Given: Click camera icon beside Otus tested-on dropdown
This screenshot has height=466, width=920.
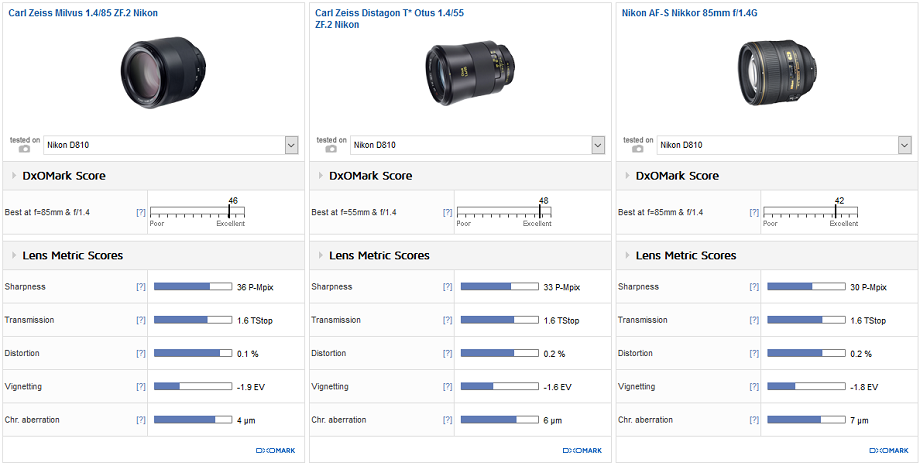Looking at the screenshot, I should tap(331, 149).
